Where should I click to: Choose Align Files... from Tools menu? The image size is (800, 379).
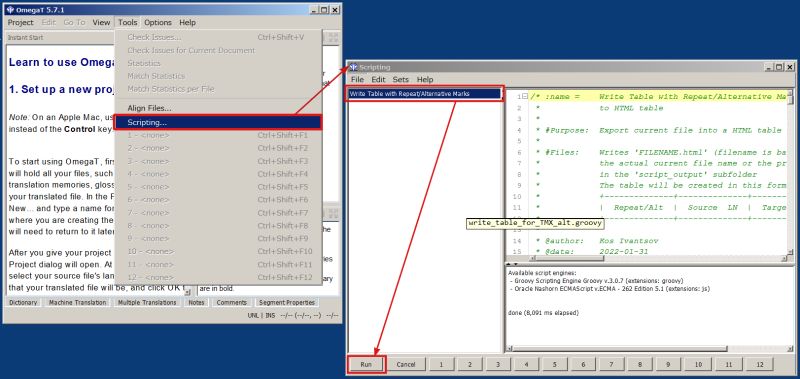point(218,109)
